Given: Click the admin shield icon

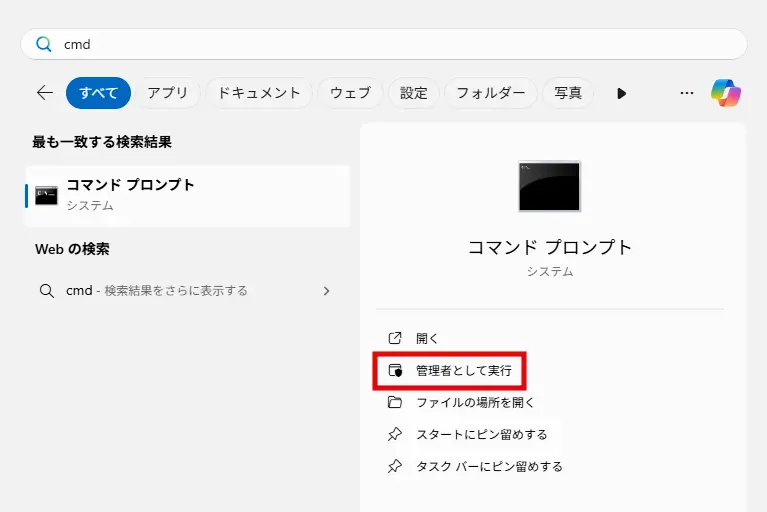Looking at the screenshot, I should point(395,371).
